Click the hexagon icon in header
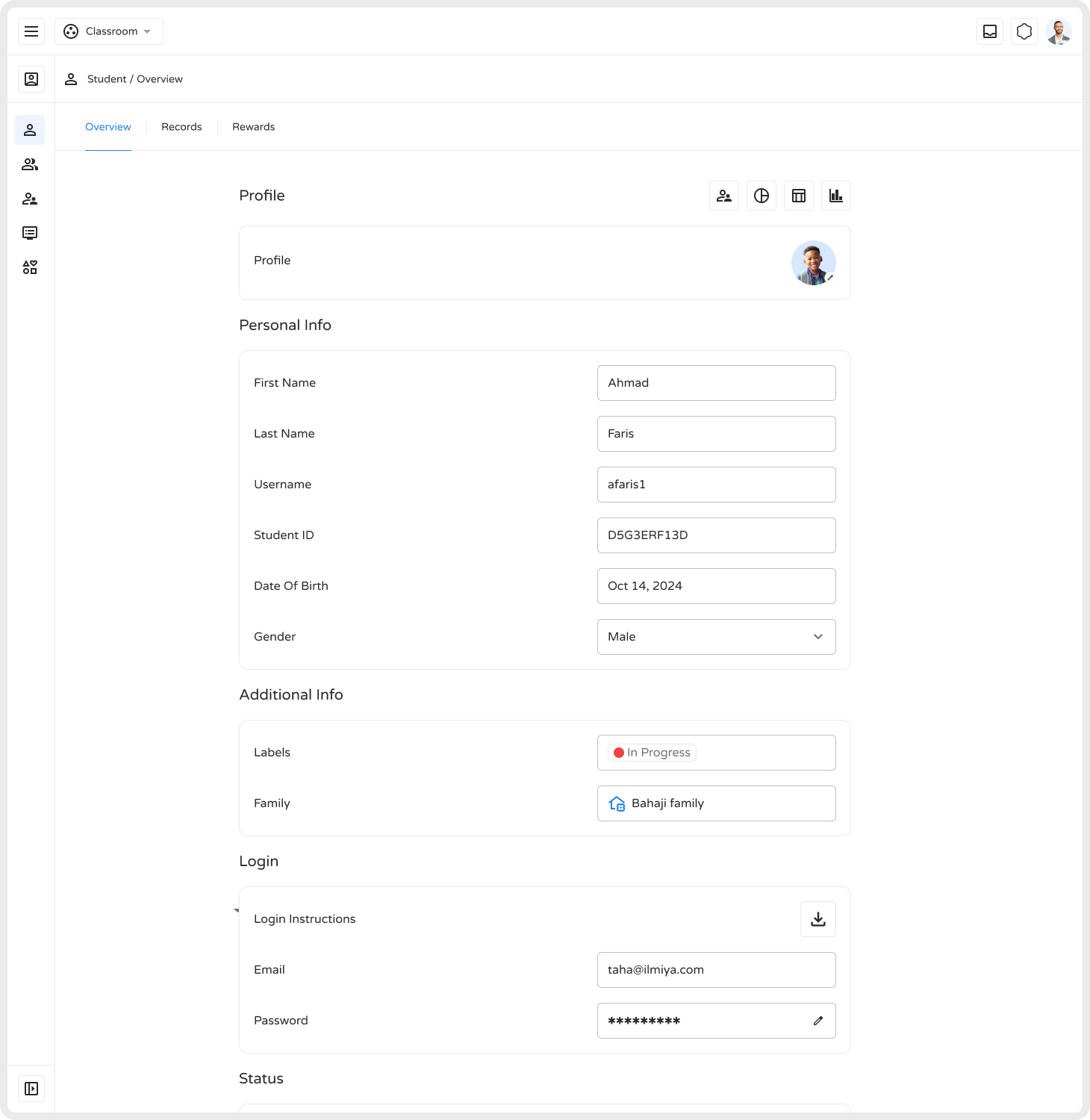 coord(1024,31)
